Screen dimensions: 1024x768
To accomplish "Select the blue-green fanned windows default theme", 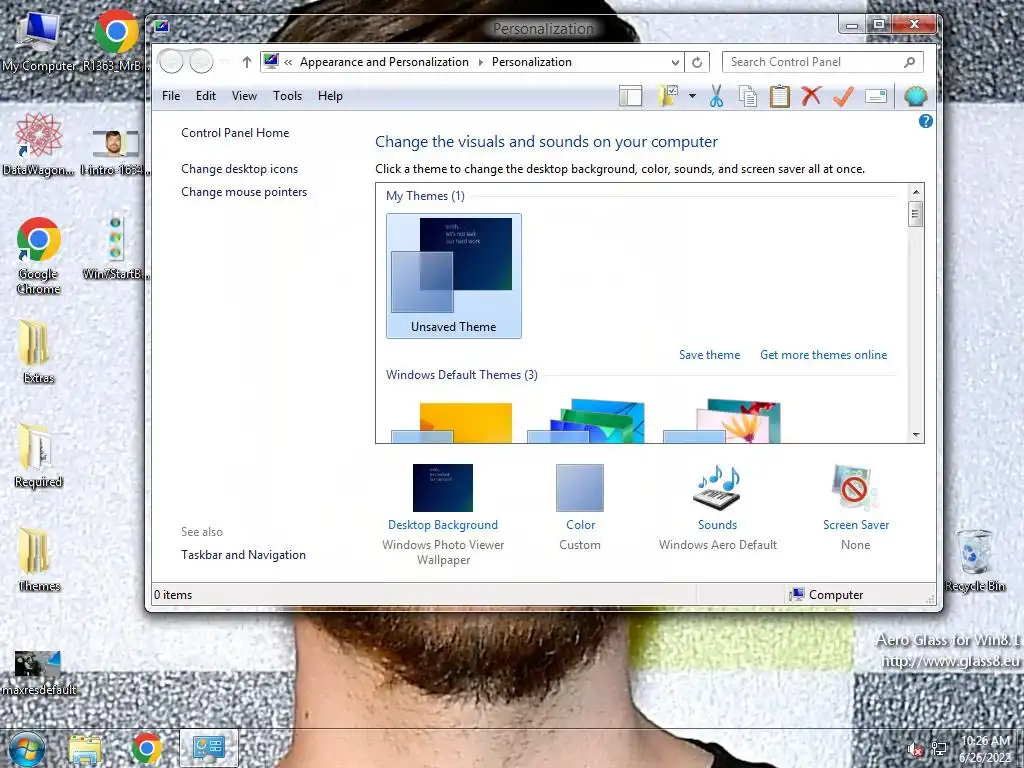I will (x=586, y=421).
